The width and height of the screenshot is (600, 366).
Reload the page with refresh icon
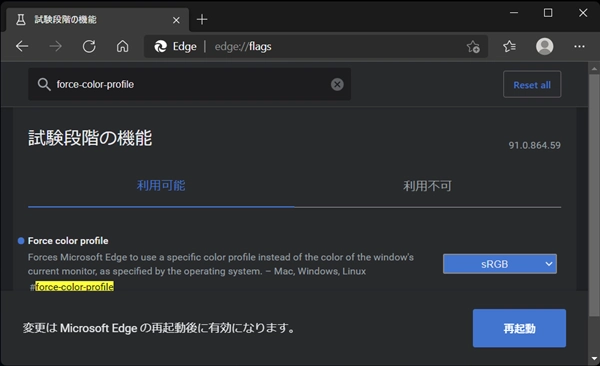click(89, 46)
